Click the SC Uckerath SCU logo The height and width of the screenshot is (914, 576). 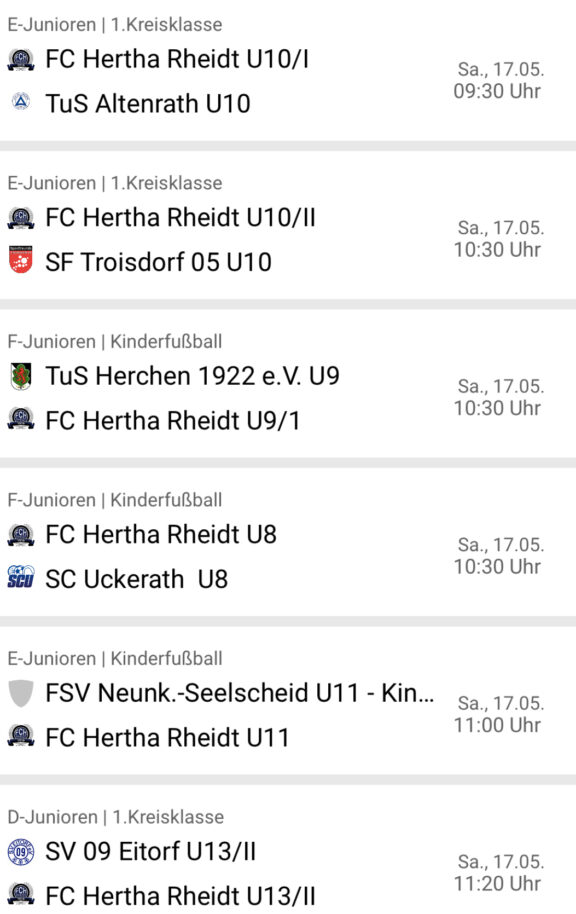(x=21, y=577)
